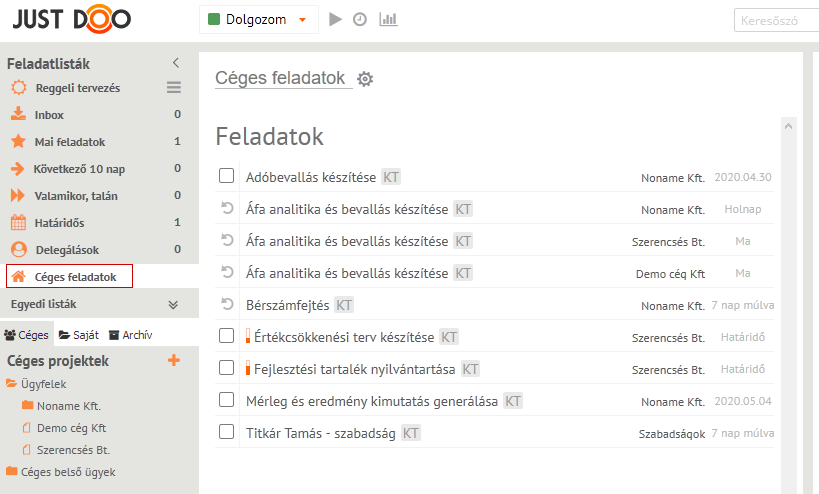Open the Inbox list
The height and width of the screenshot is (494, 819).
tap(49, 115)
